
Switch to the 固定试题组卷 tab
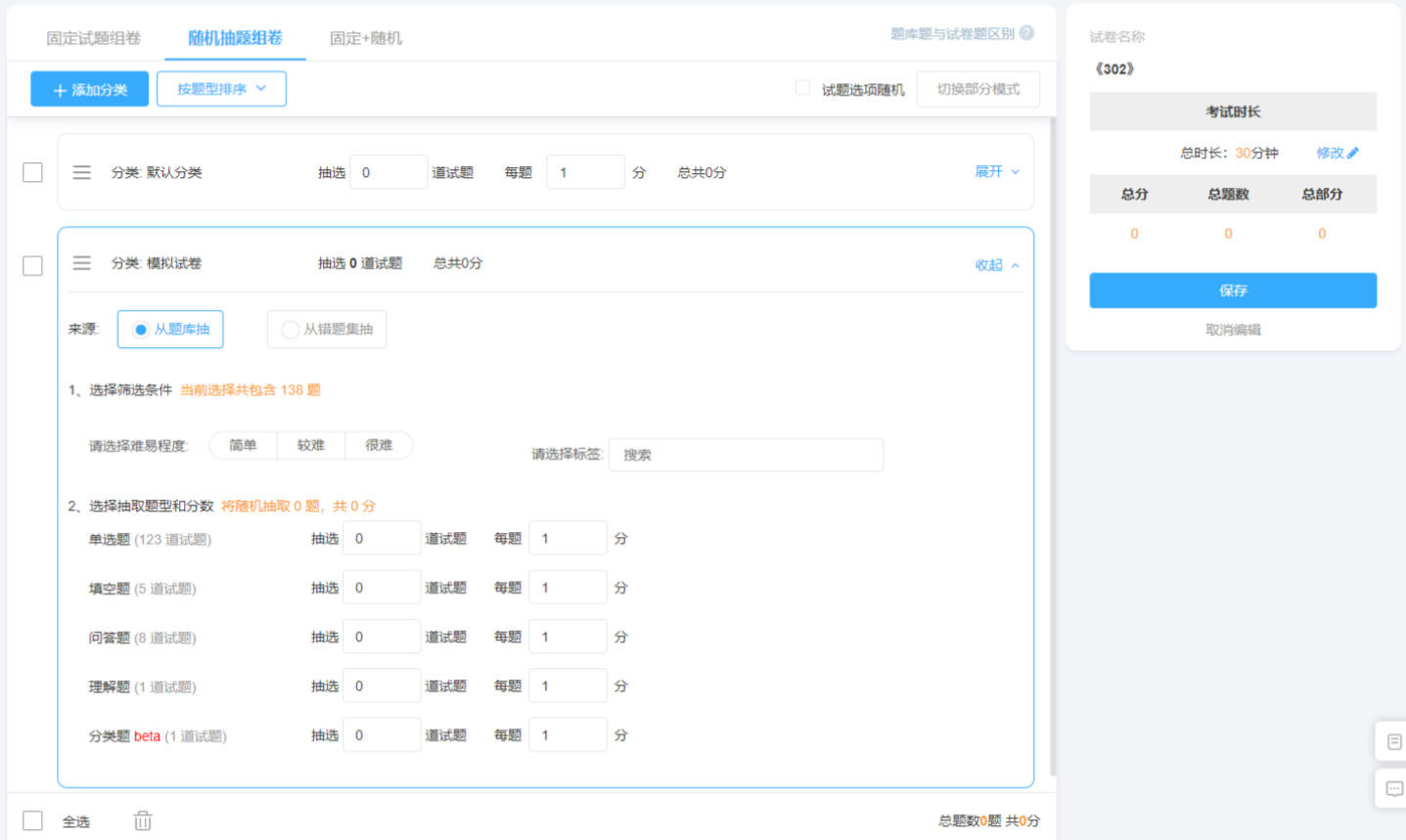coord(94,38)
